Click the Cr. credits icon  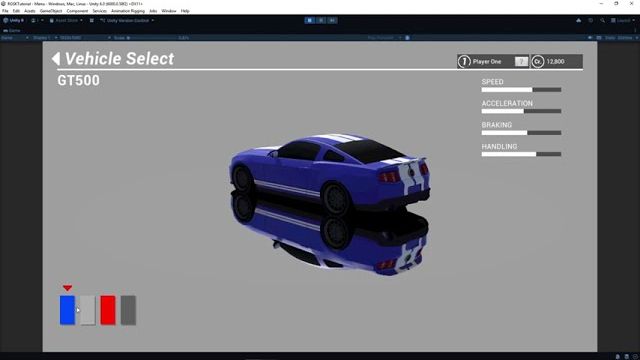tap(538, 62)
